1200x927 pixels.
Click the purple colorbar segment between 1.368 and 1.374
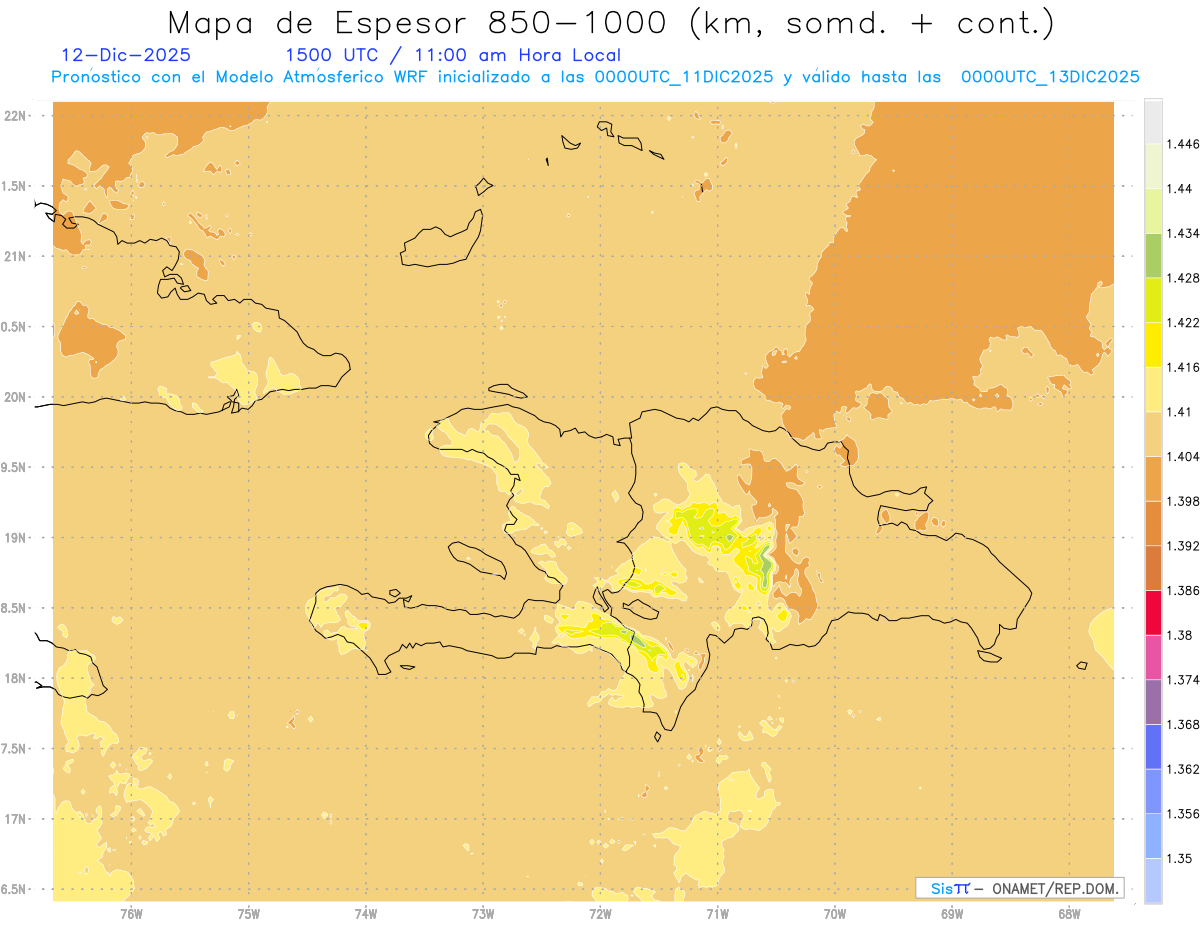pyautogui.click(x=1153, y=702)
